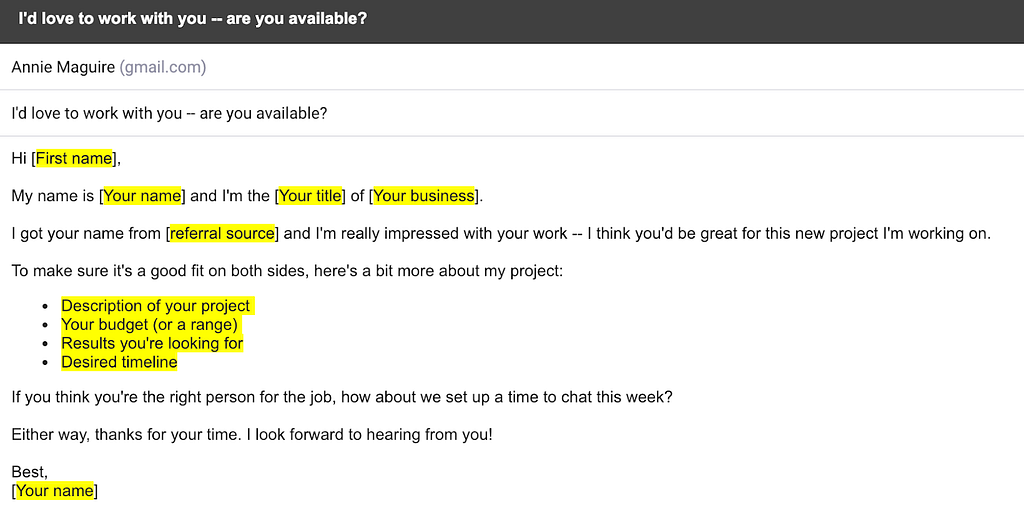Click the email title bar header
This screenshot has height=525, width=1024.
pyautogui.click(x=512, y=21)
